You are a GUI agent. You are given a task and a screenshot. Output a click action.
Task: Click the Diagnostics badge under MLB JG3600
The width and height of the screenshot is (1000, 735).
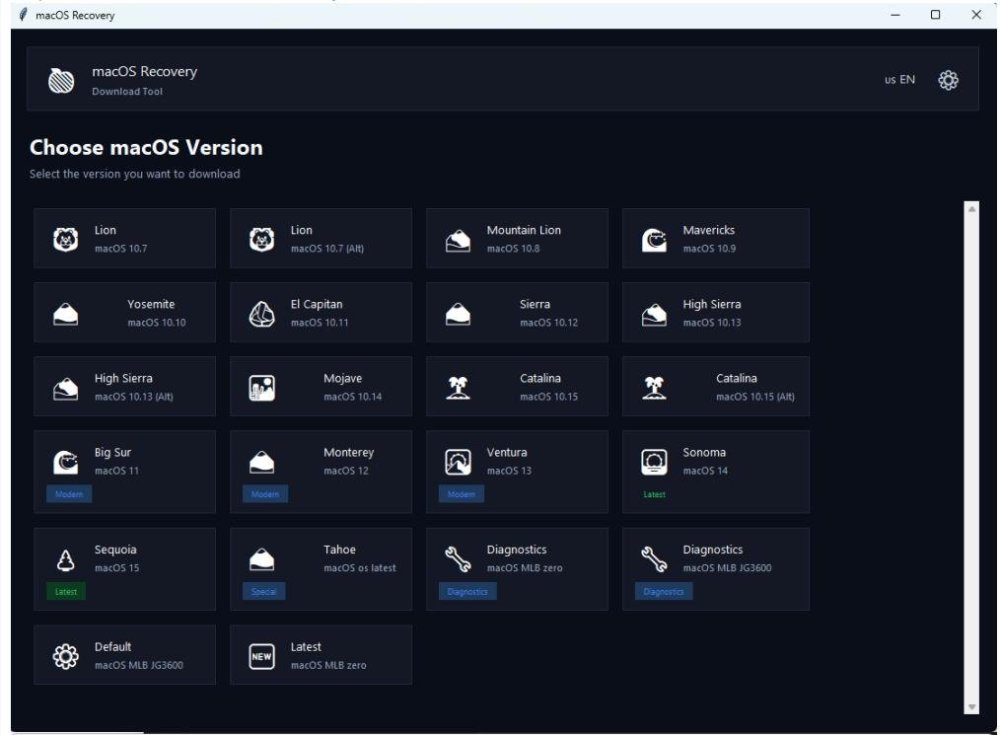(x=664, y=591)
